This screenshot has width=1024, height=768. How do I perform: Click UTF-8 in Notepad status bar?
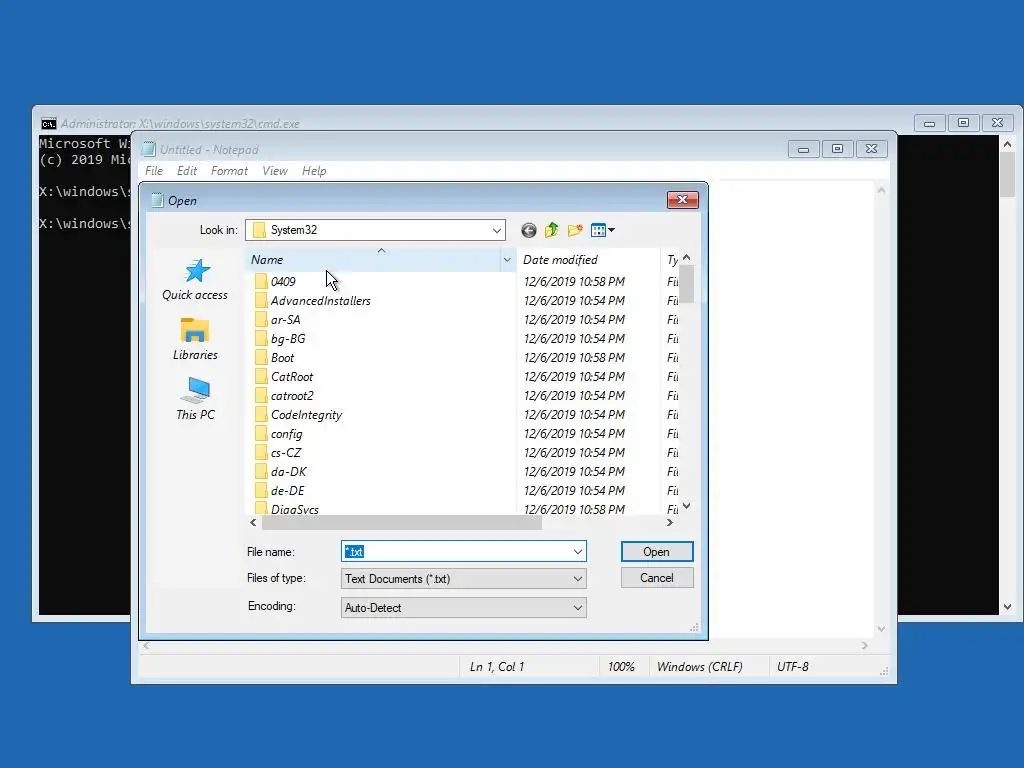[793, 667]
